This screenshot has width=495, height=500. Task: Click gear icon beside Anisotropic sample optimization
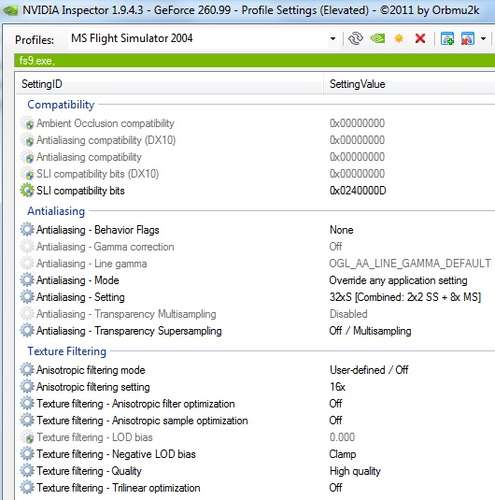click(27, 420)
